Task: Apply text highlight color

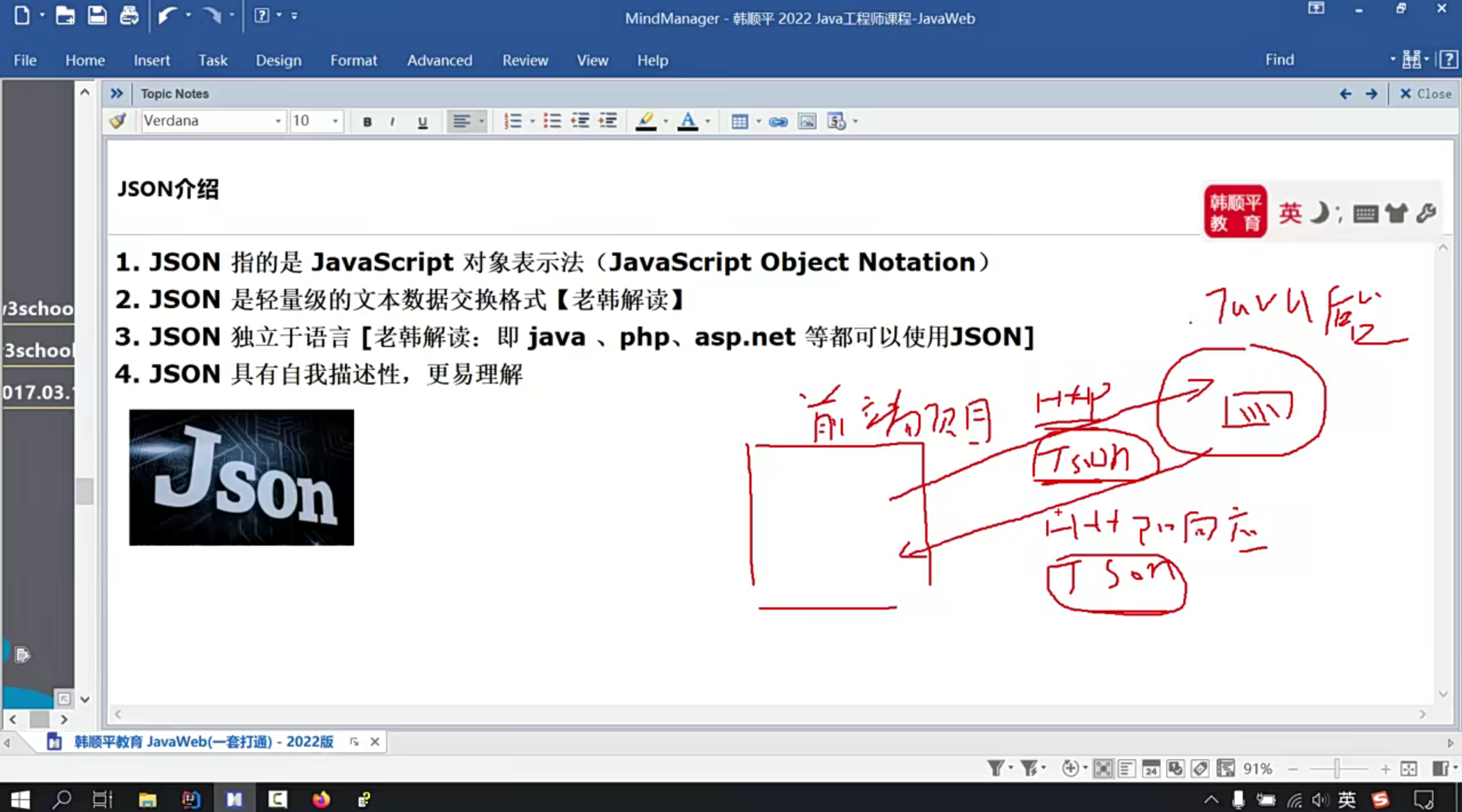Action: [646, 121]
